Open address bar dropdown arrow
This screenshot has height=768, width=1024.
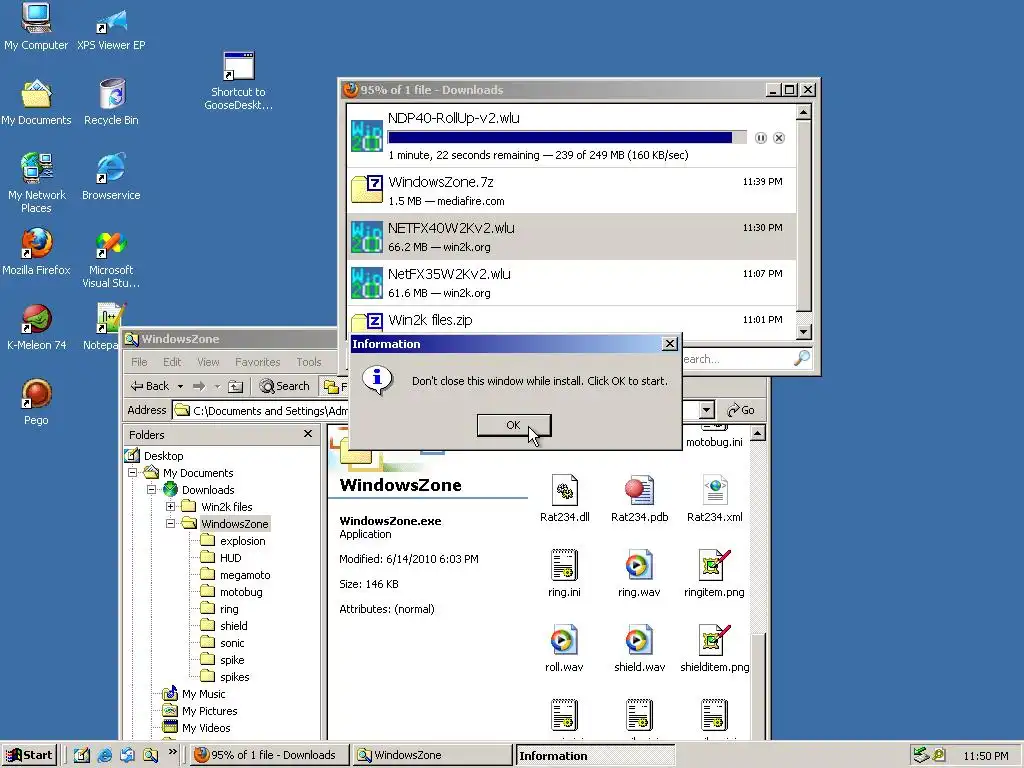coord(707,410)
